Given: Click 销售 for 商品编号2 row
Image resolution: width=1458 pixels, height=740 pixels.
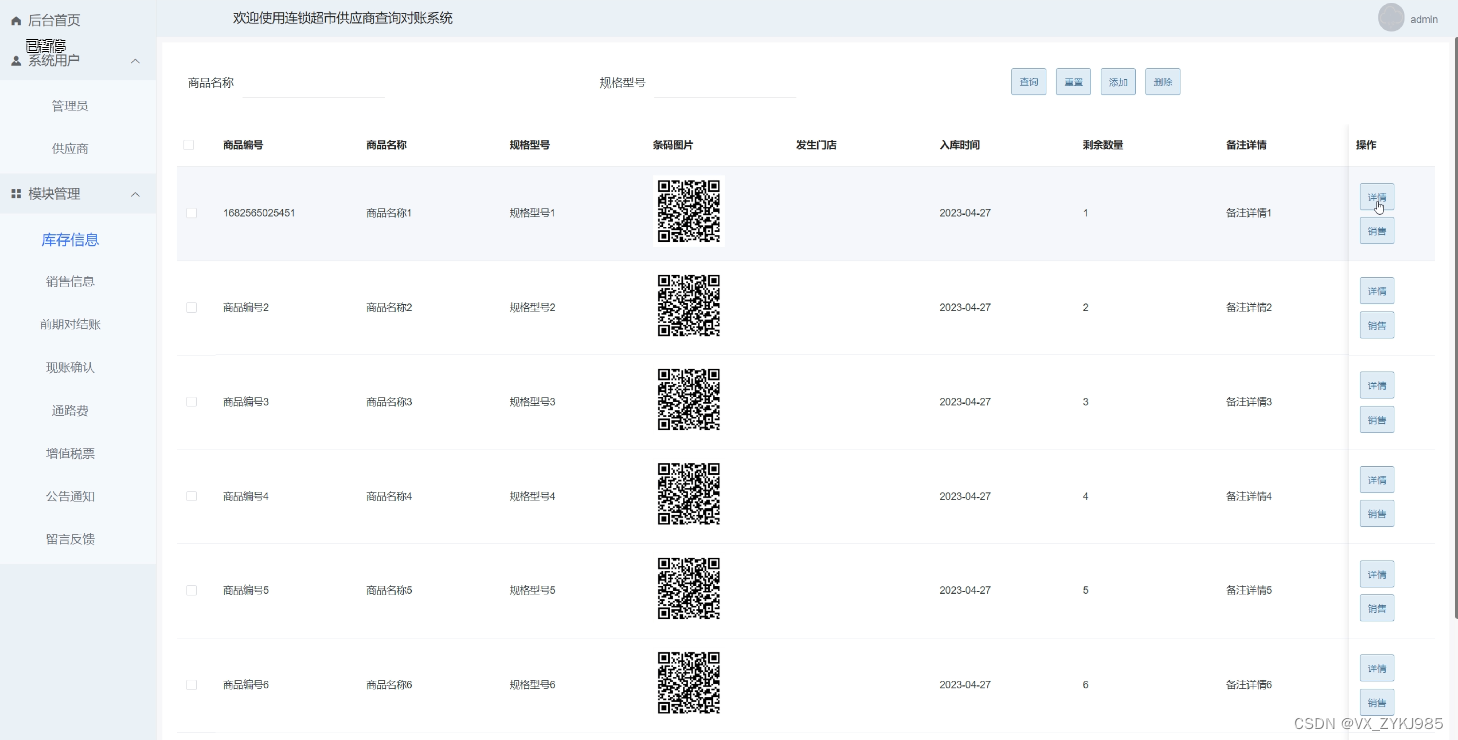Looking at the screenshot, I should (1377, 325).
